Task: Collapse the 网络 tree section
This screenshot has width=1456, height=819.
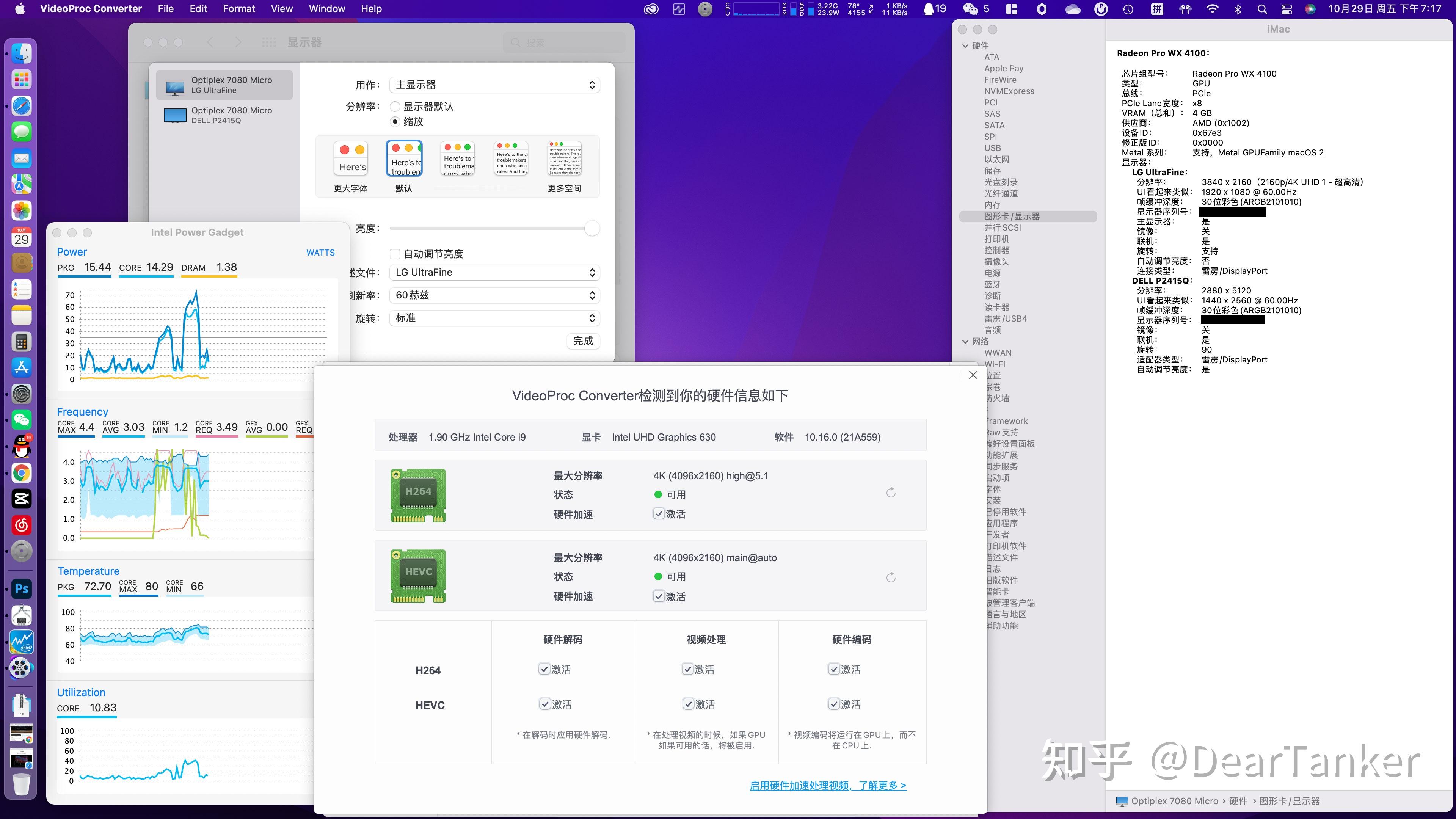Action: coord(965,341)
